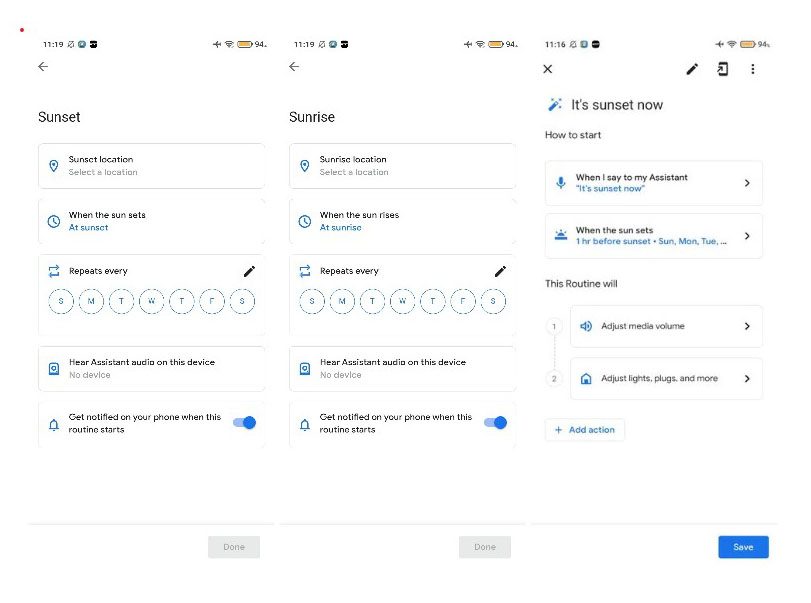
Task: Select Saturday on the Sunrise screen
Action: click(493, 301)
